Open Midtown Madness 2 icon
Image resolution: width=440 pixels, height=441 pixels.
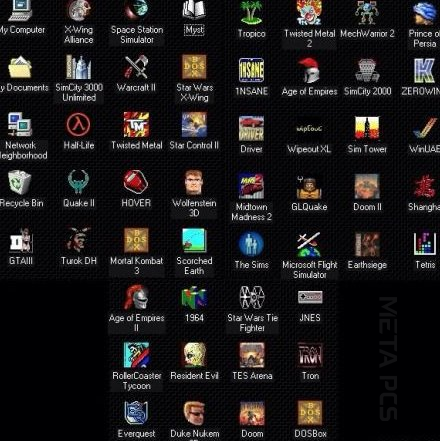click(x=252, y=186)
